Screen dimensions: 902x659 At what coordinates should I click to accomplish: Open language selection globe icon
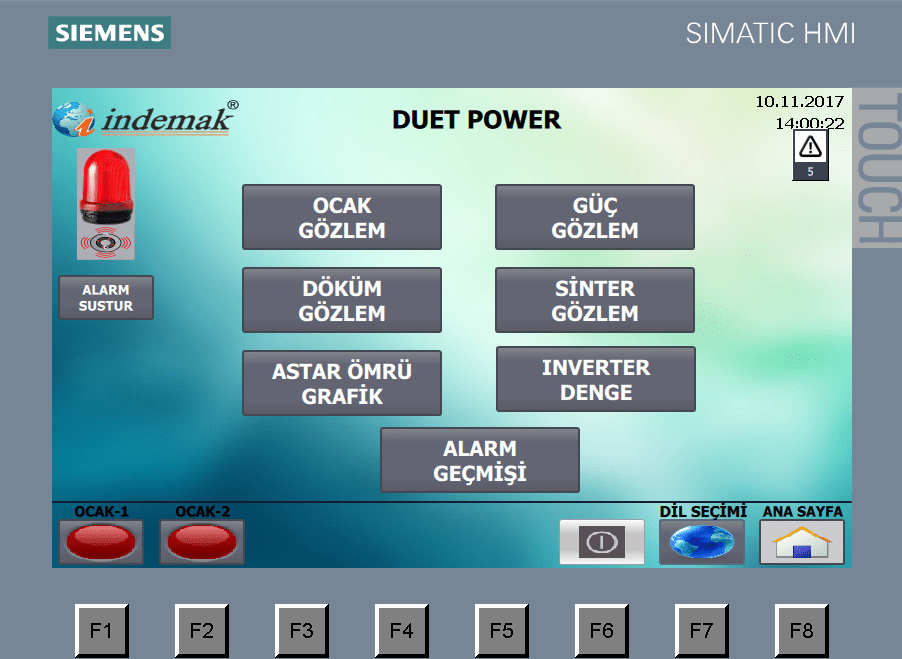click(x=702, y=542)
